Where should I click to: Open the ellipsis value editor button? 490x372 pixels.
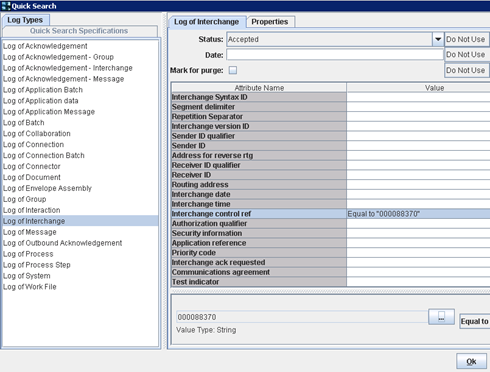(x=441, y=316)
